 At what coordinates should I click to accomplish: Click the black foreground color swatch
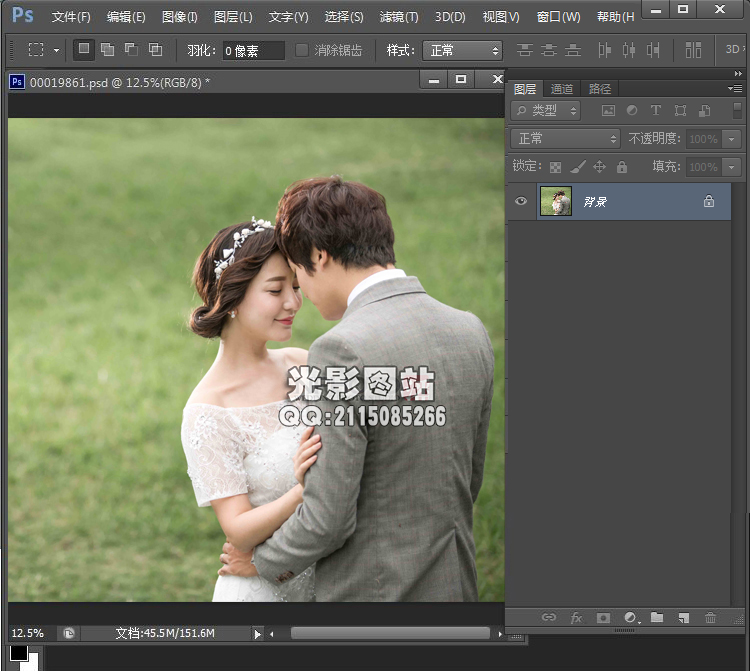(x=18, y=652)
